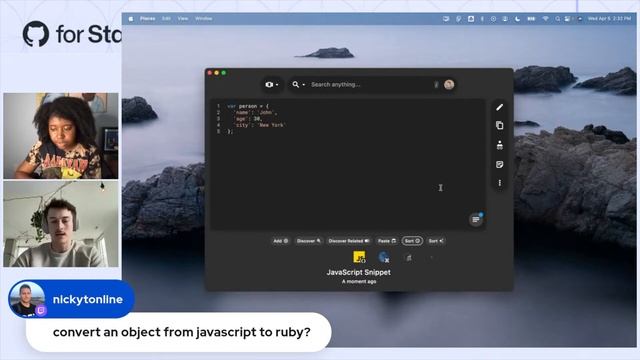The image size is (640, 360).
Task: Open the Pieces app menu
Action: (147, 19)
